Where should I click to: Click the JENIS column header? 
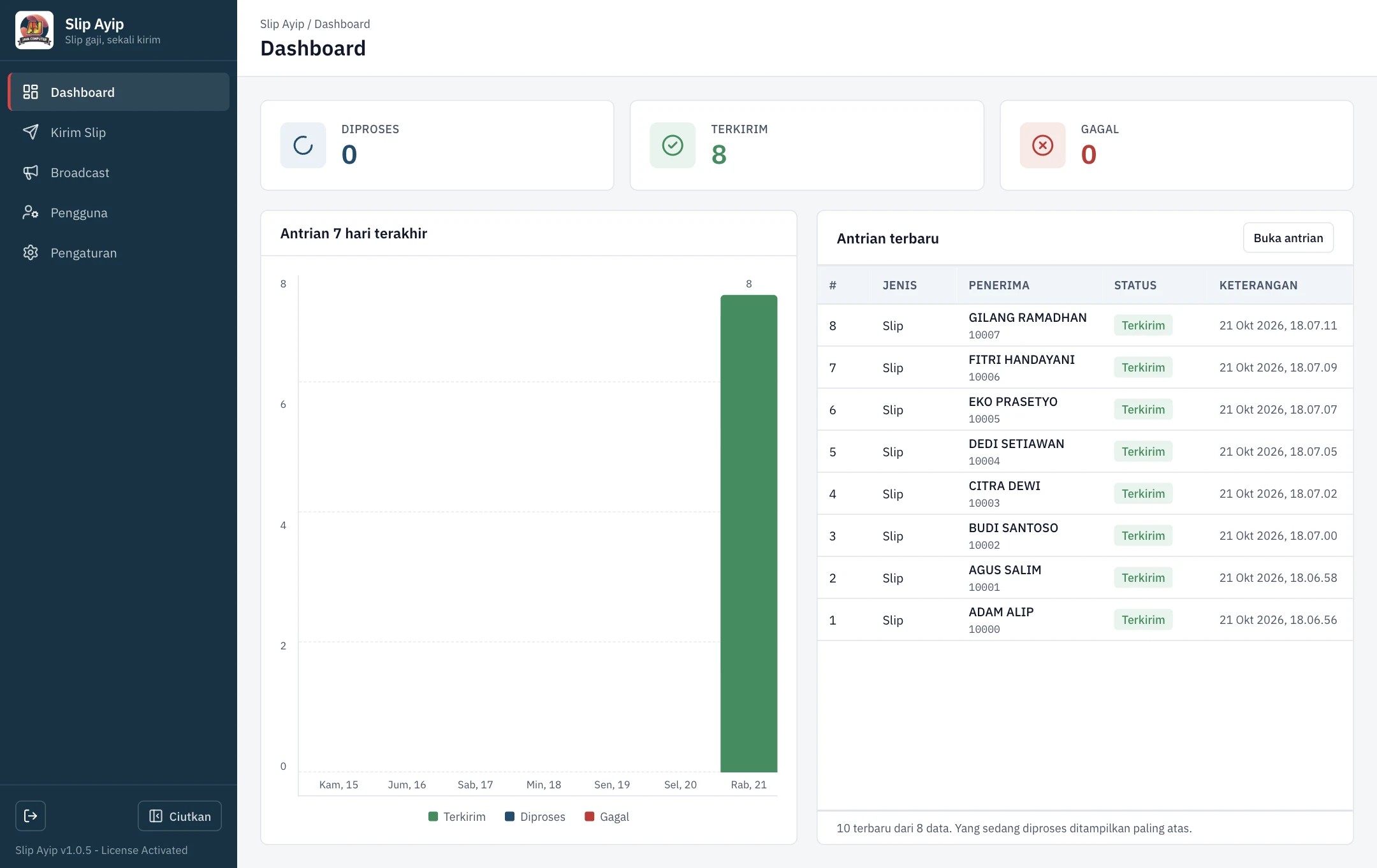(900, 285)
